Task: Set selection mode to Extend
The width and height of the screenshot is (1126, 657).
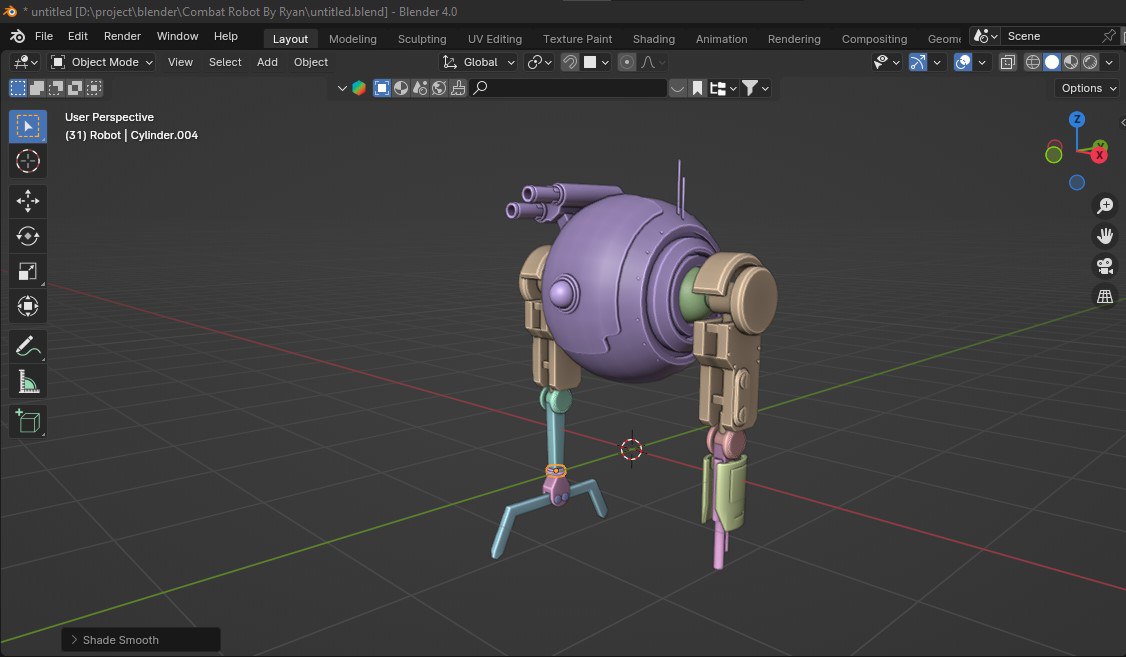Action: click(x=37, y=88)
